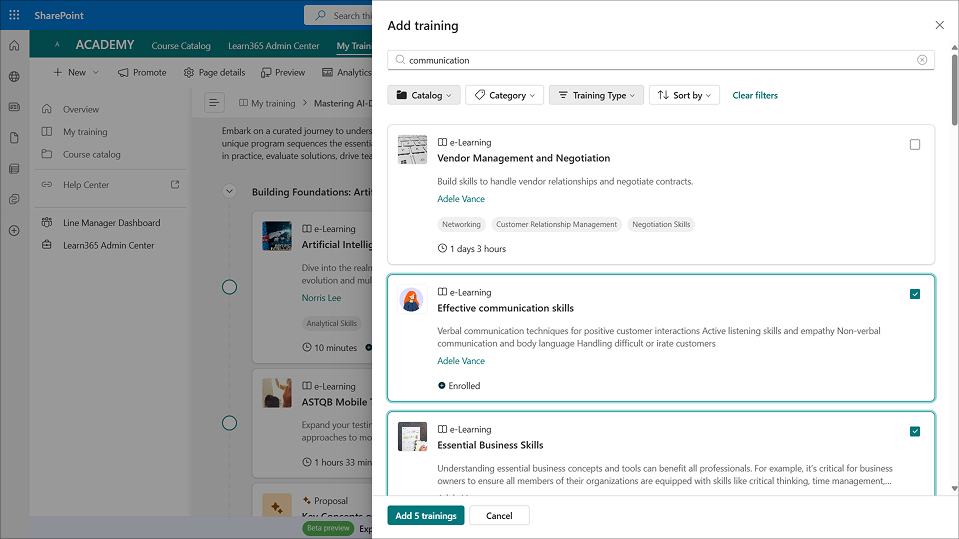The height and width of the screenshot is (539, 959).
Task: Clear the search text with X icon
Action: coord(922,60)
